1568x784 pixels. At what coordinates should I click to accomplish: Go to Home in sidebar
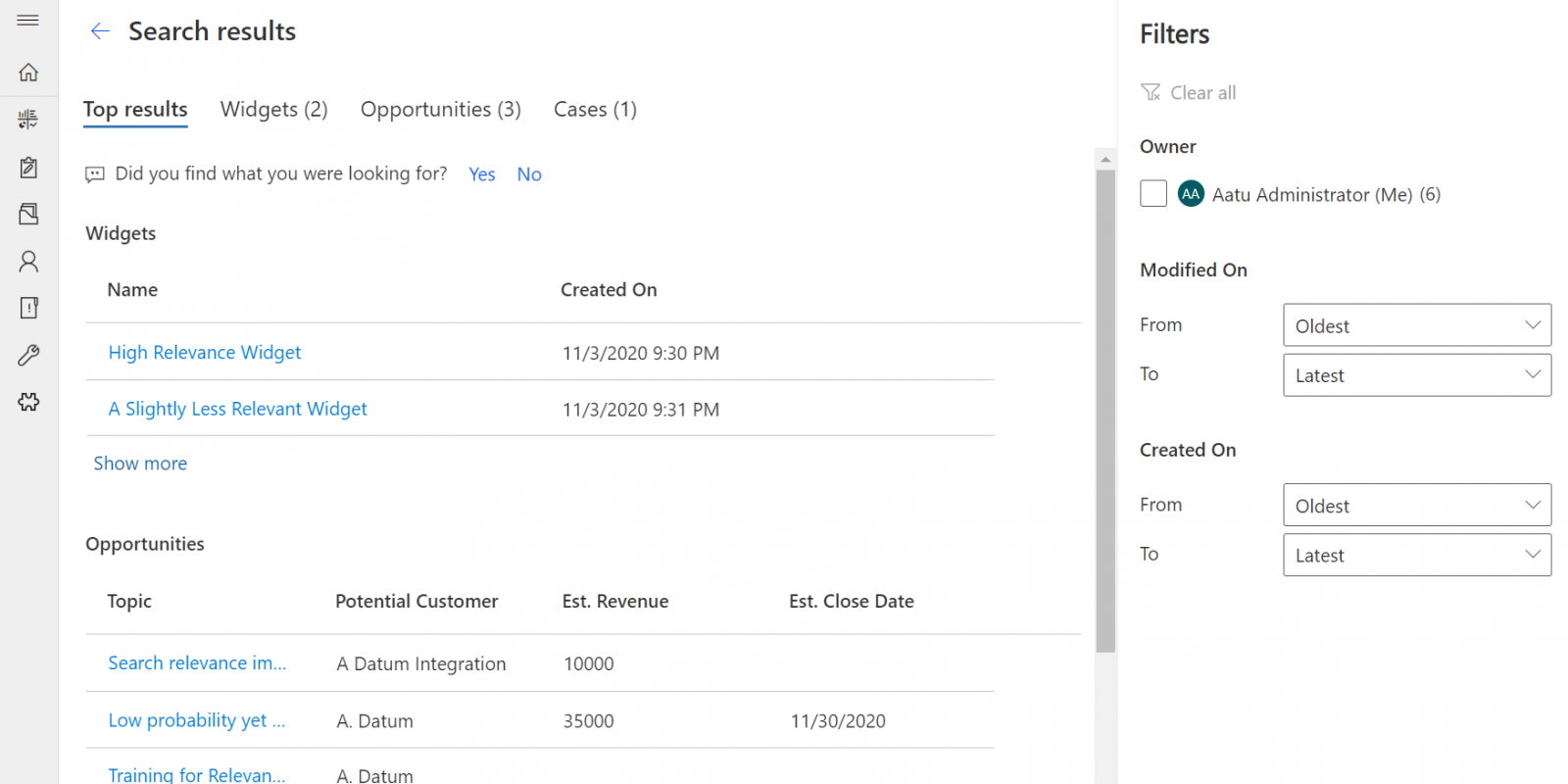click(28, 72)
